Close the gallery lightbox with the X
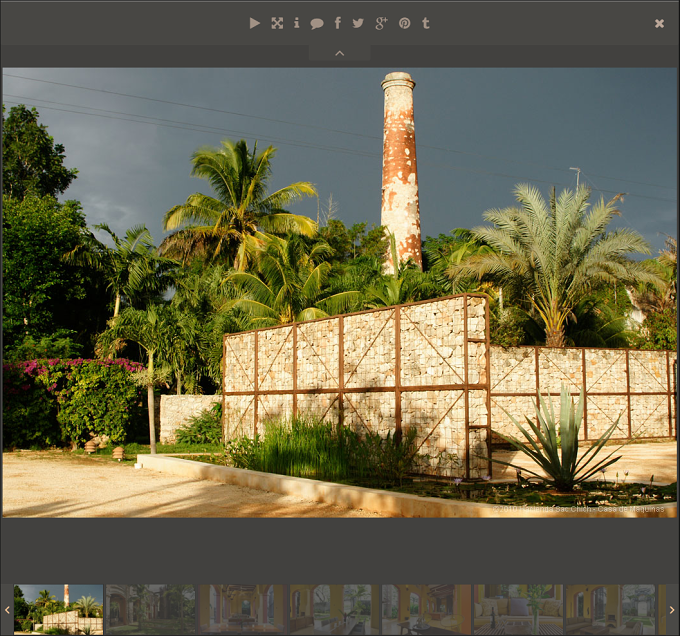Image resolution: width=680 pixels, height=636 pixels. (x=659, y=23)
